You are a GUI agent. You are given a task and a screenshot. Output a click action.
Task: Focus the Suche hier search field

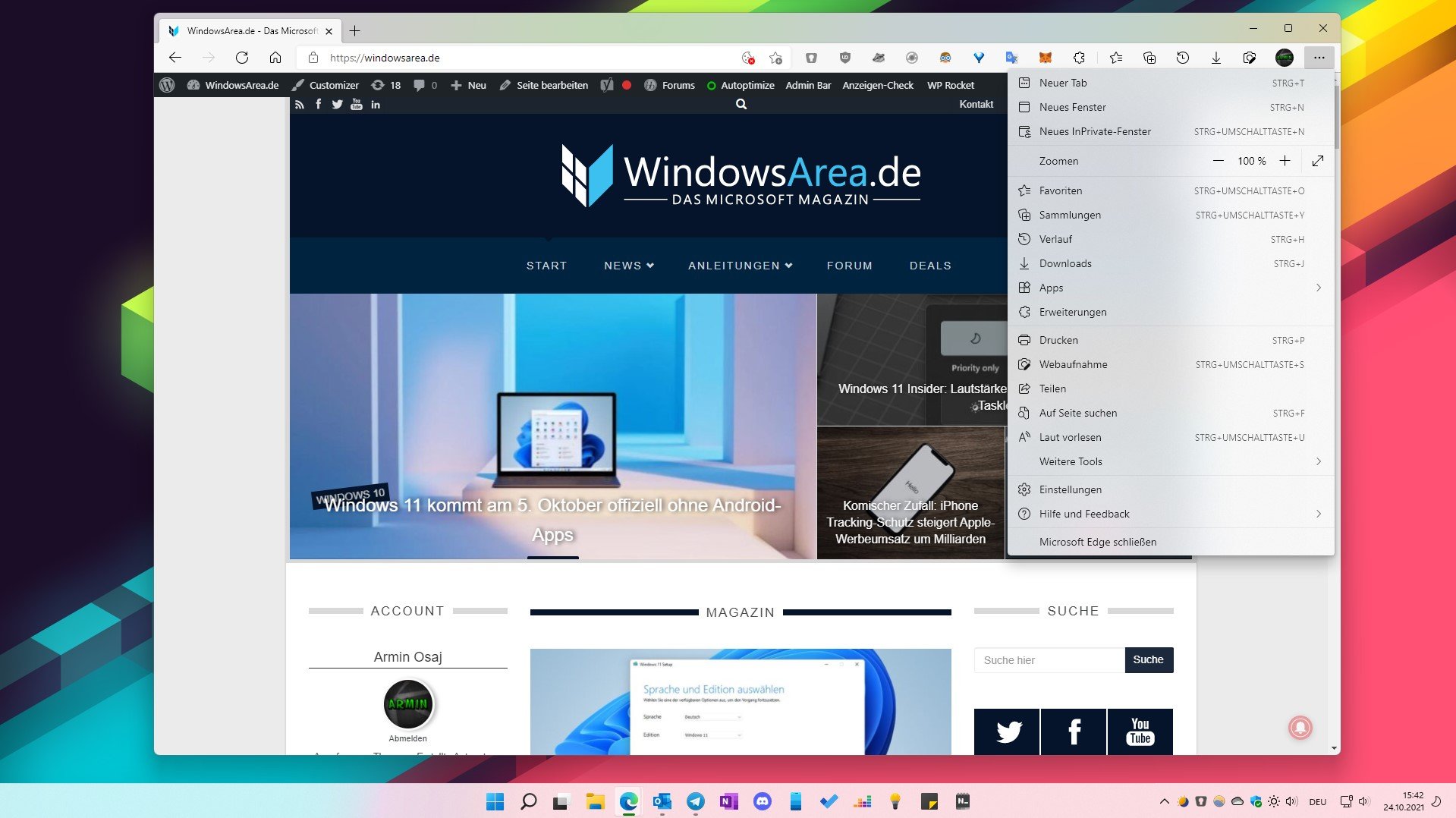tap(1049, 660)
